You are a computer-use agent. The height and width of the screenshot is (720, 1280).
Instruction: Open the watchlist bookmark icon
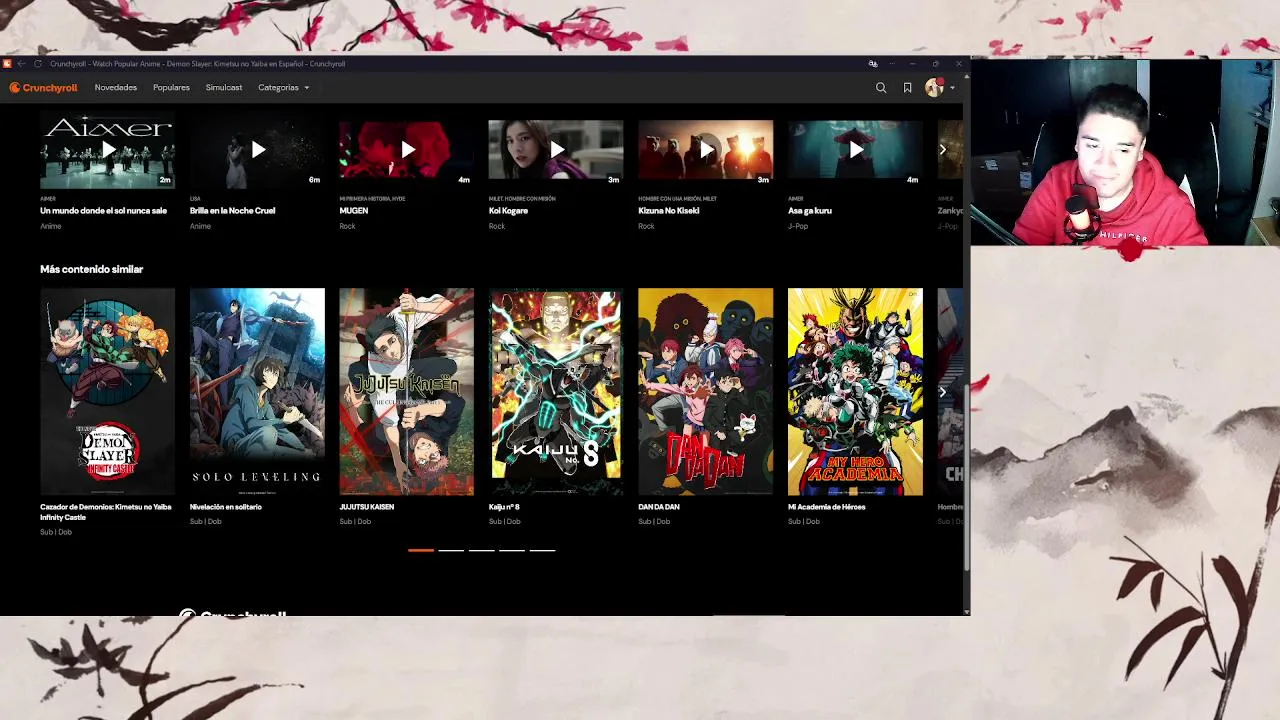(x=907, y=88)
